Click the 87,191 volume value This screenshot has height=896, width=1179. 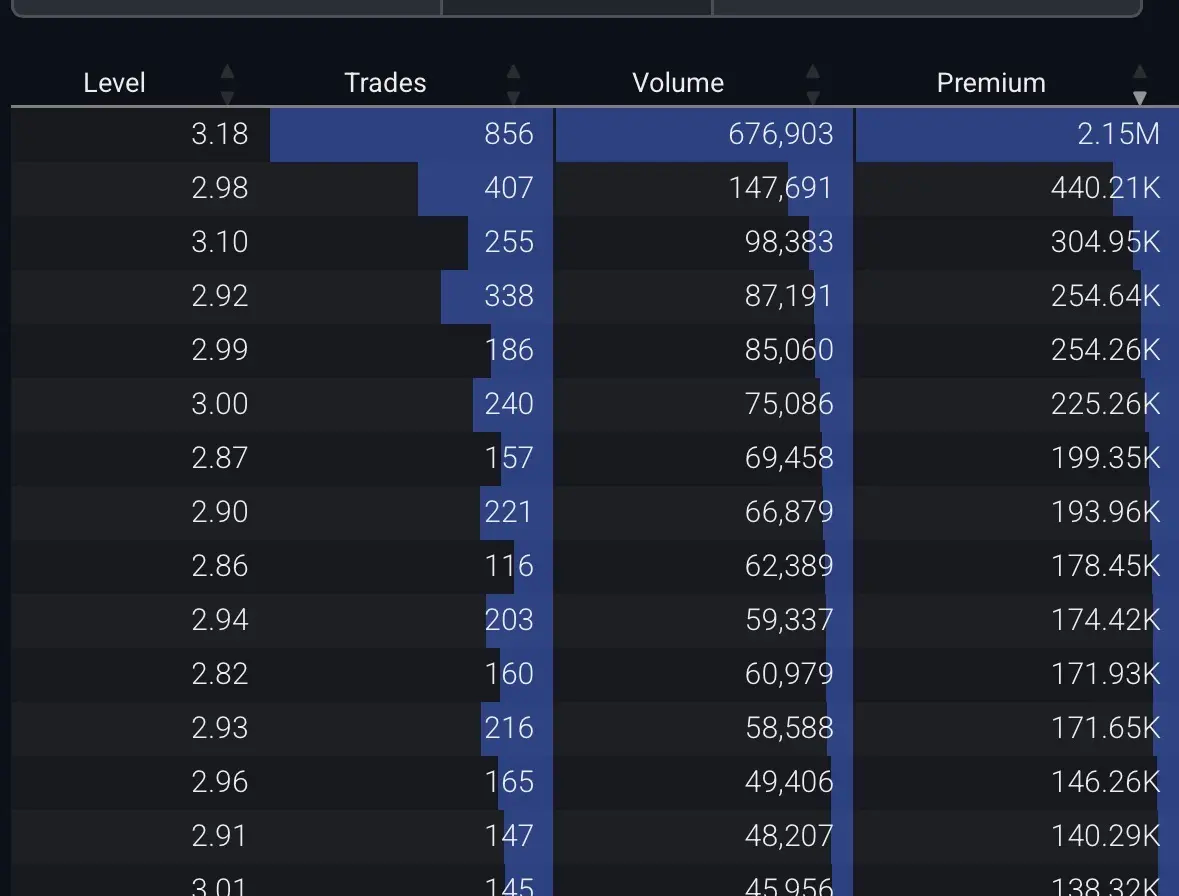point(789,296)
